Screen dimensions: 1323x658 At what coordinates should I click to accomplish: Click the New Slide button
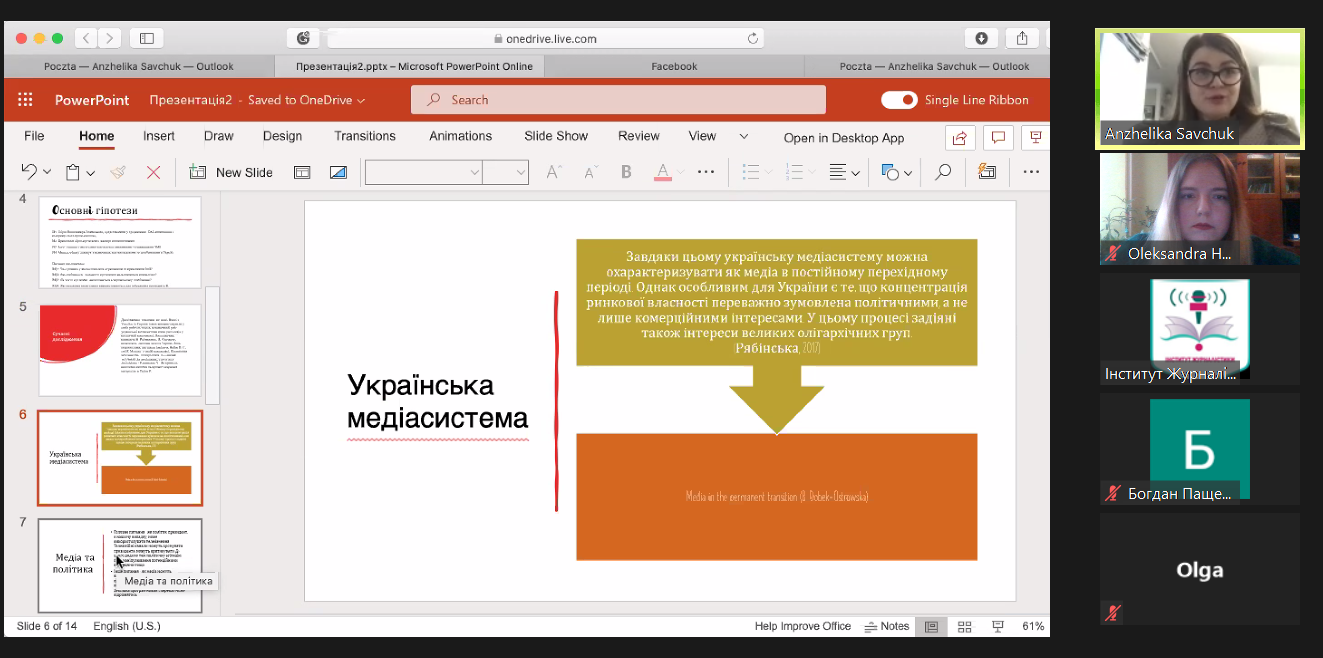pyautogui.click(x=232, y=172)
